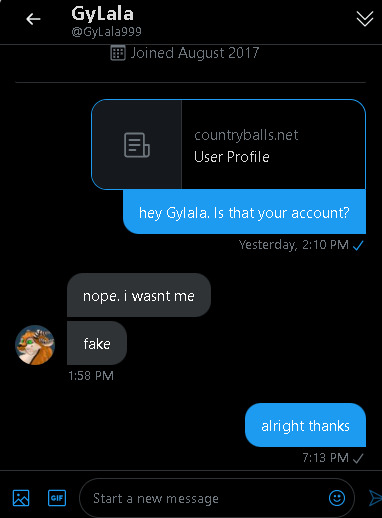This screenshot has width=382, height=518.
Task: Send message with paper plane icon
Action: click(375, 498)
